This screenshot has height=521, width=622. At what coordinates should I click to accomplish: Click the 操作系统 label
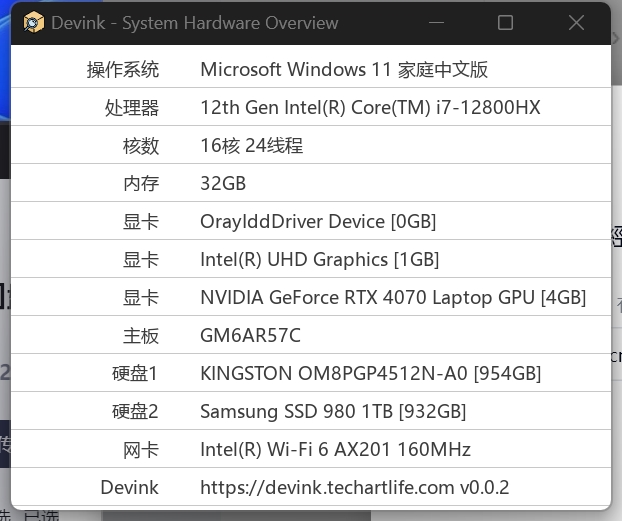pyautogui.click(x=123, y=69)
